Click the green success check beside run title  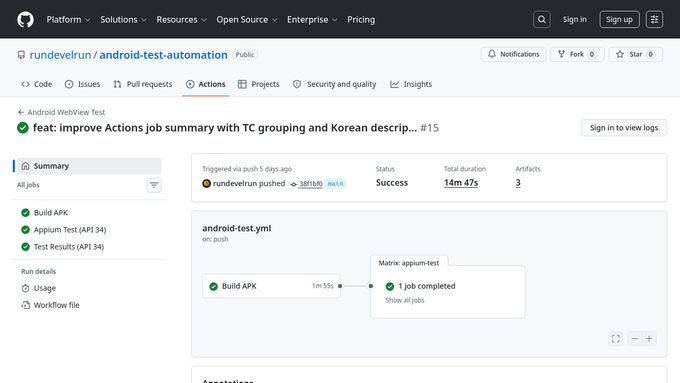(x=23, y=128)
